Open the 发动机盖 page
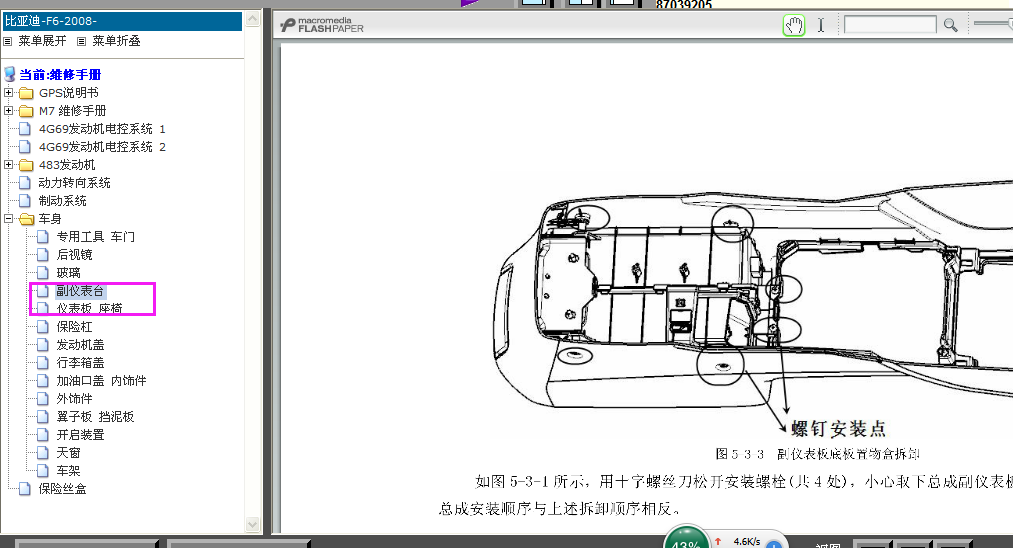The image size is (1013, 548). pos(80,345)
